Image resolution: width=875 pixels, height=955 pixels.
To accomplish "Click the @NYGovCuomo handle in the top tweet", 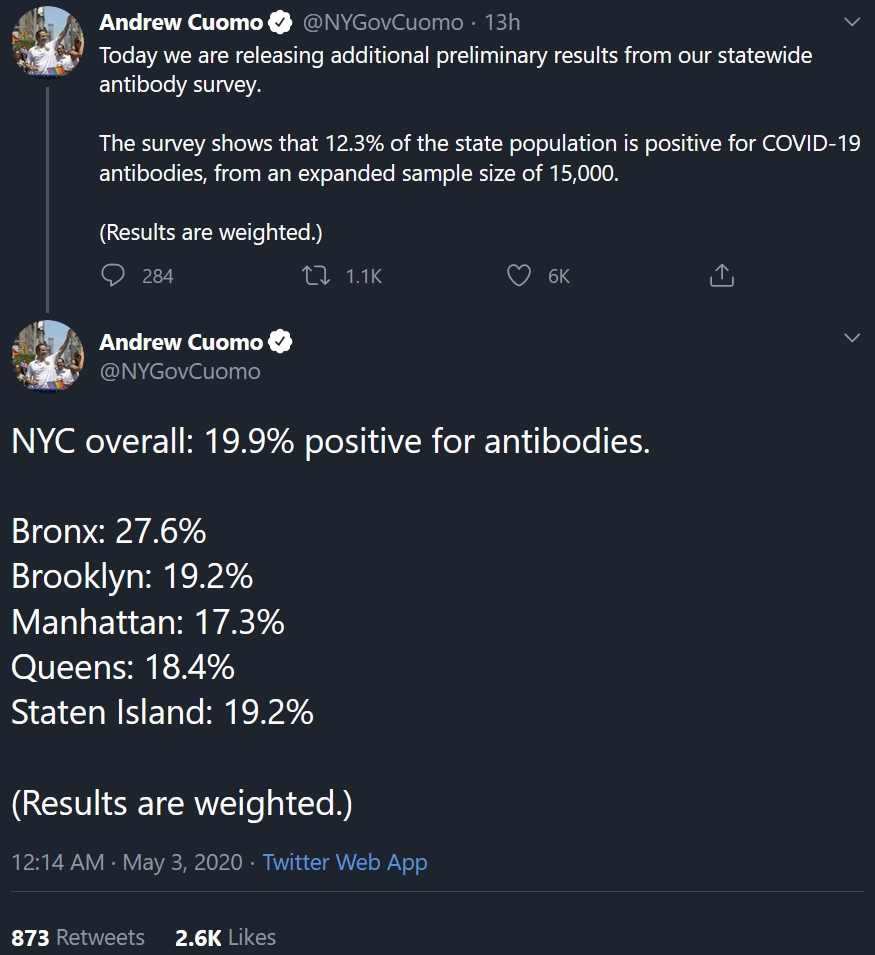I will [x=383, y=22].
